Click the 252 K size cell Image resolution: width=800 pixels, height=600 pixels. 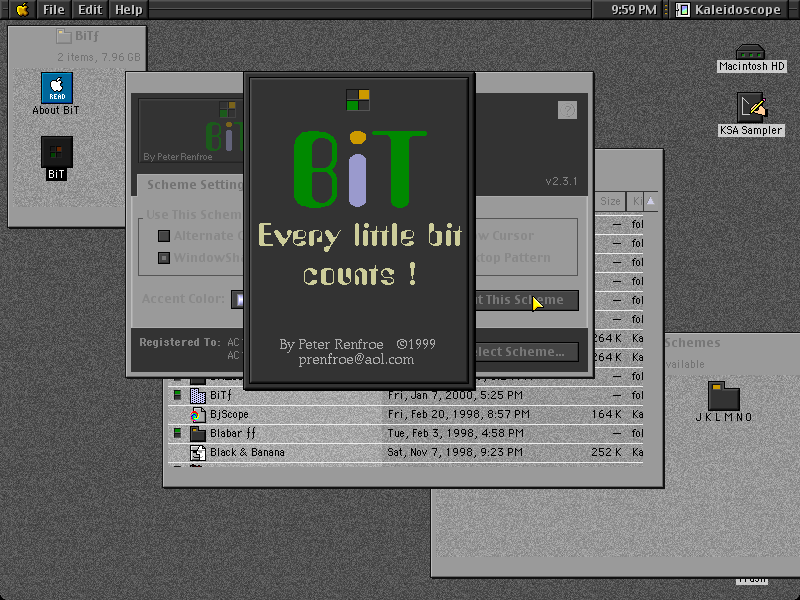[x=606, y=453]
